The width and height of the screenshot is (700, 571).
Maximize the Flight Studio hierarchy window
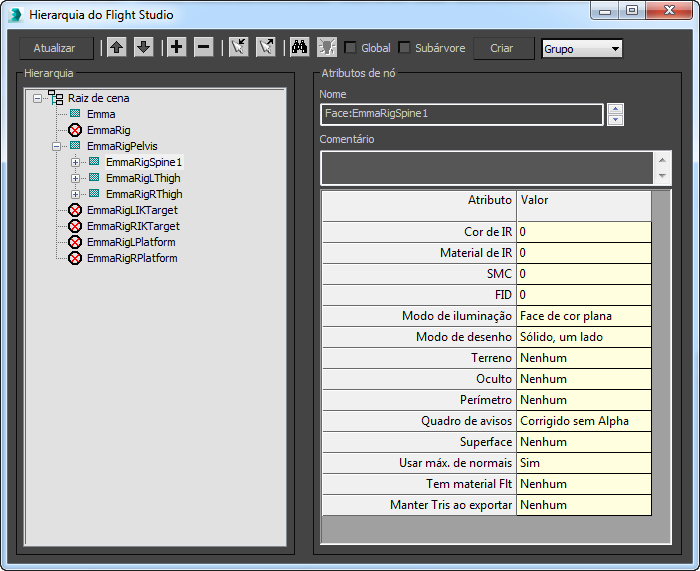tap(632, 11)
